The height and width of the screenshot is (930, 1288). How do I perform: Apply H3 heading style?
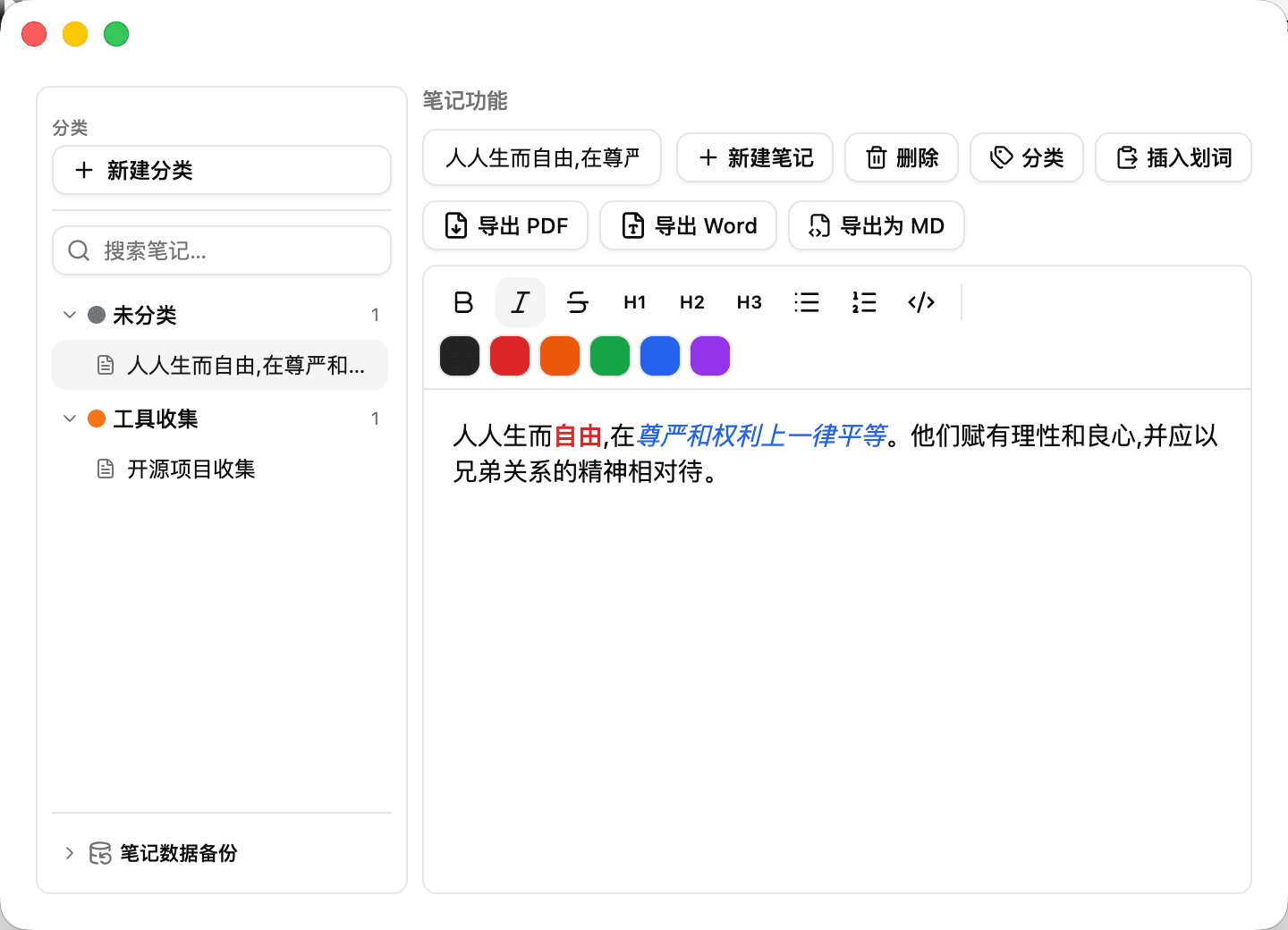click(x=750, y=302)
